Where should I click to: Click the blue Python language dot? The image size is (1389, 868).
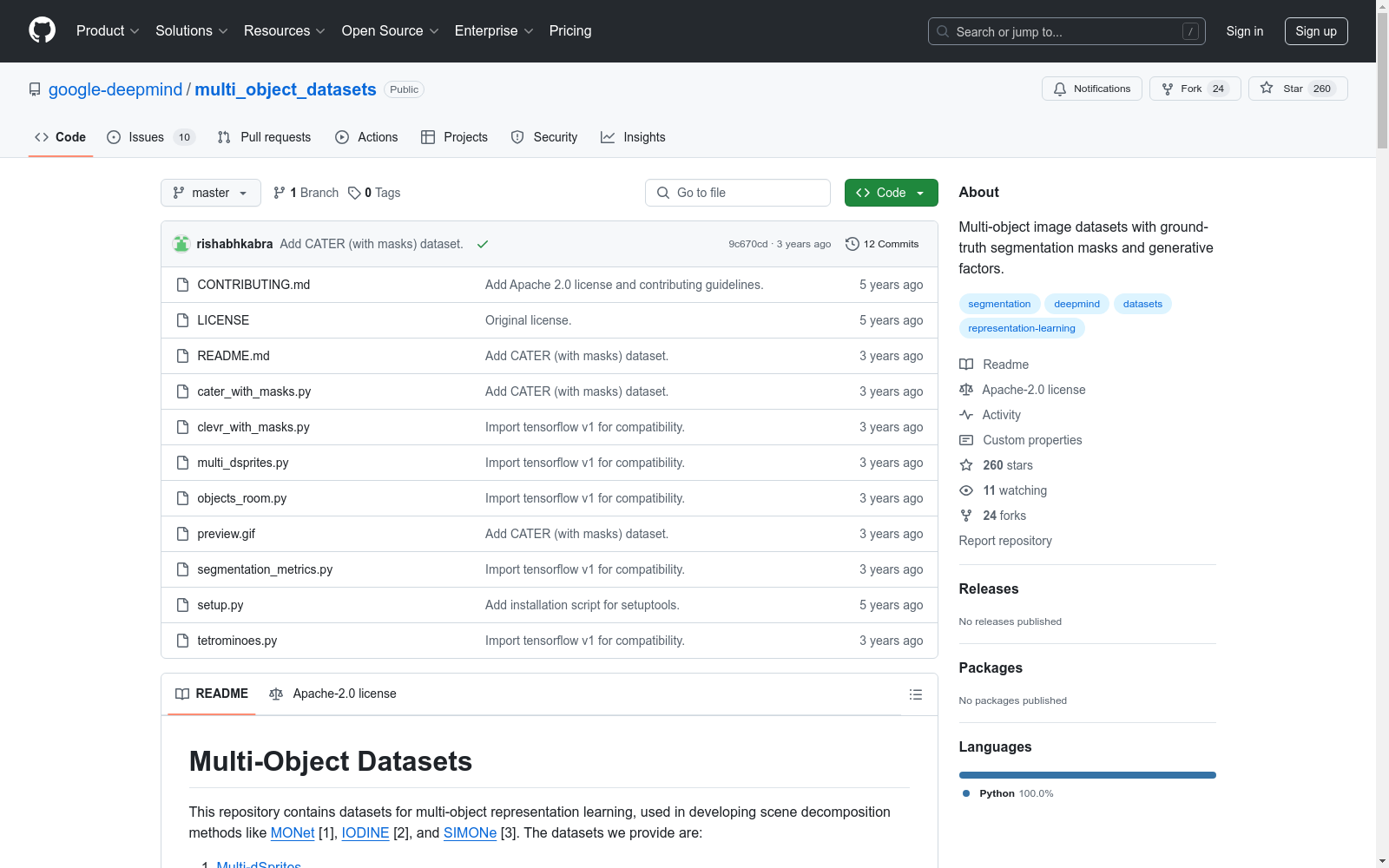[x=966, y=793]
